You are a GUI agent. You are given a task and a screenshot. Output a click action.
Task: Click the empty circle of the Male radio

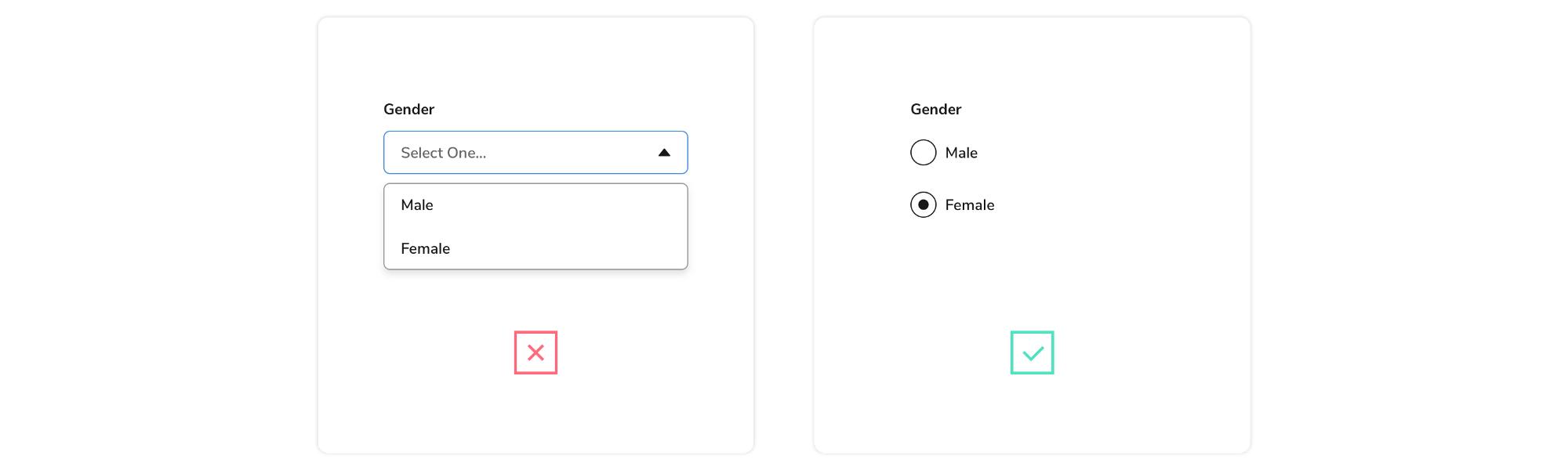pyautogui.click(x=924, y=153)
